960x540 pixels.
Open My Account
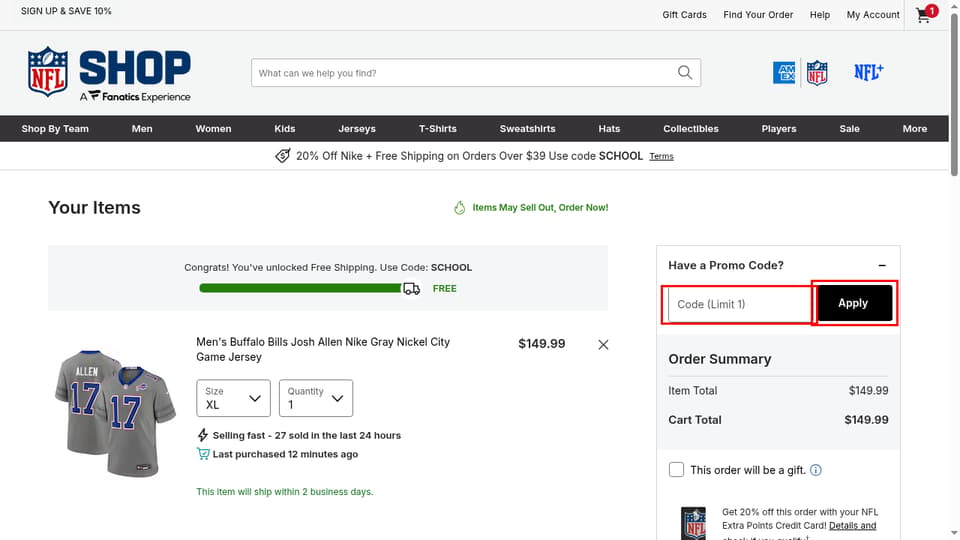point(873,15)
